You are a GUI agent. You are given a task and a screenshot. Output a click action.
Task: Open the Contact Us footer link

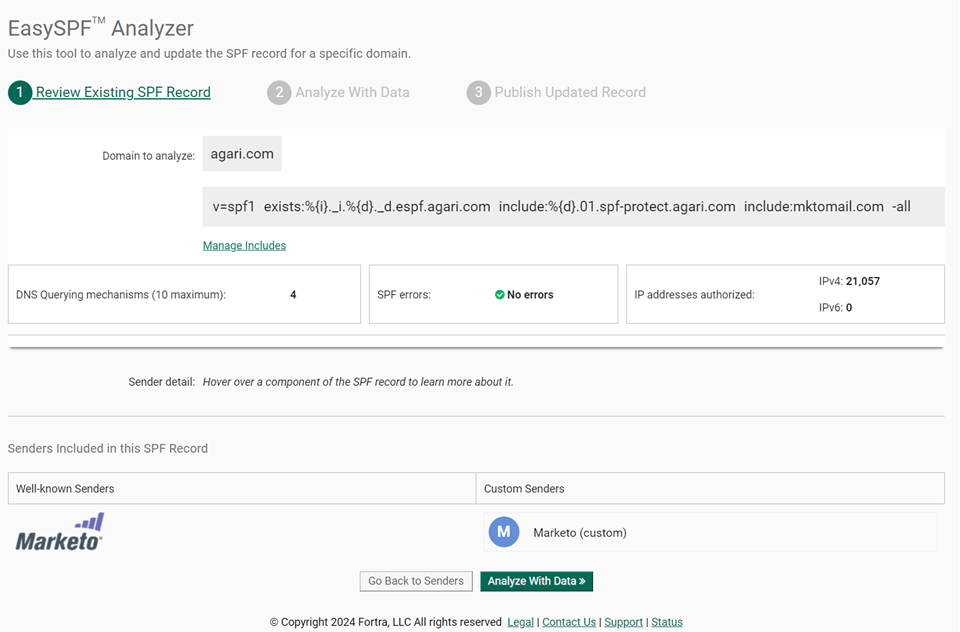tap(568, 622)
